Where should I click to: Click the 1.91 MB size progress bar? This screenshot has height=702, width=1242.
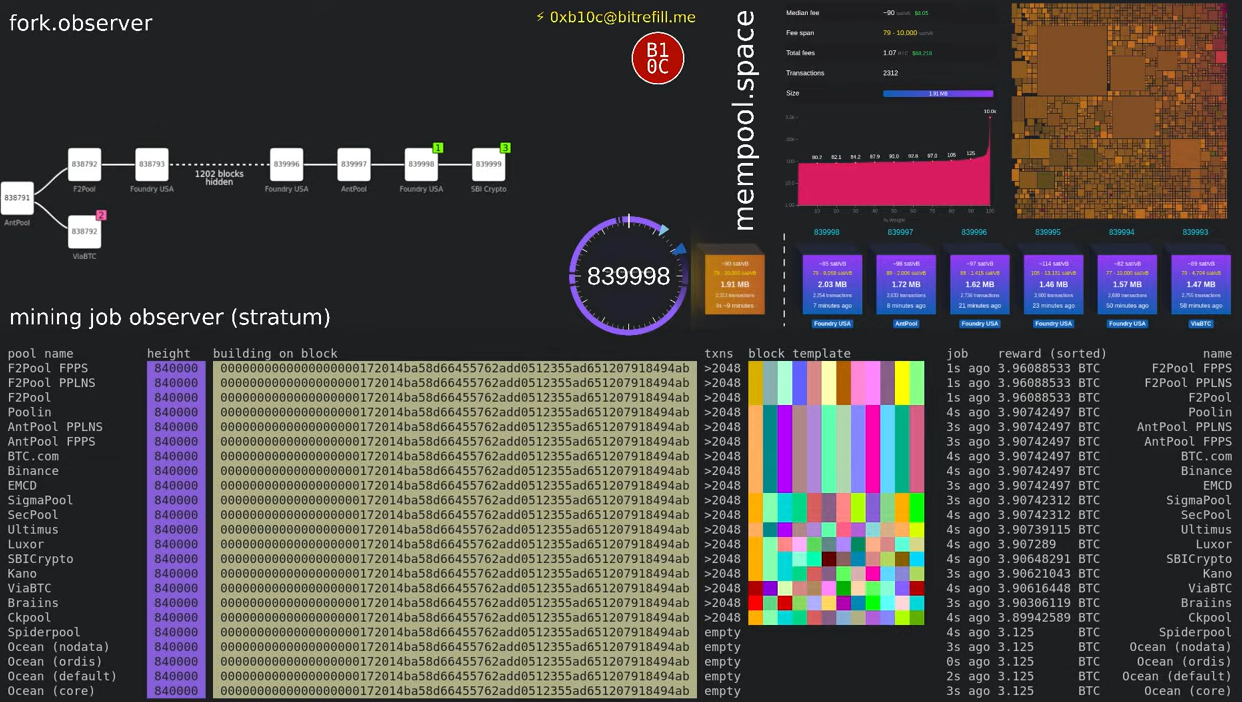click(938, 93)
